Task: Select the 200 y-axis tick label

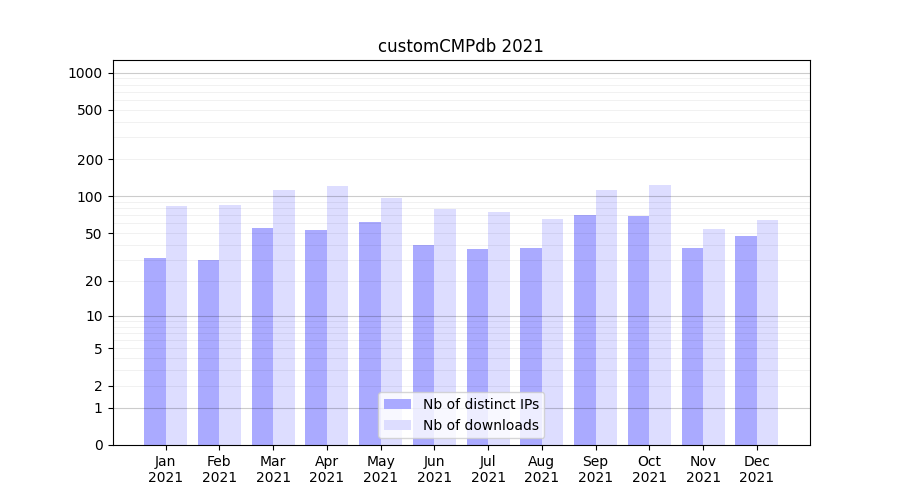Action: pos(89,160)
